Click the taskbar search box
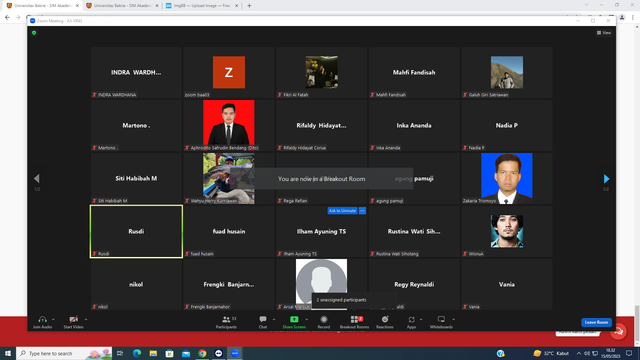640x360 pixels. [64, 353]
